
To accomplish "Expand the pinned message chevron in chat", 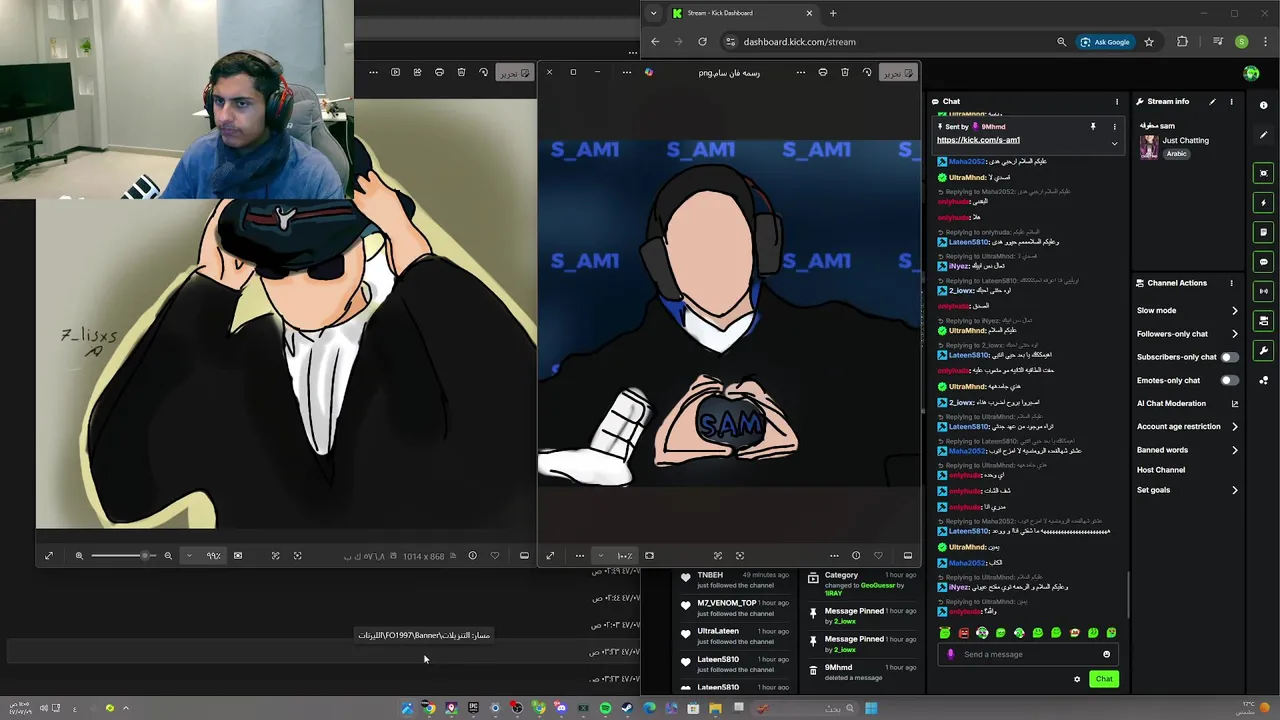I will [1114, 143].
